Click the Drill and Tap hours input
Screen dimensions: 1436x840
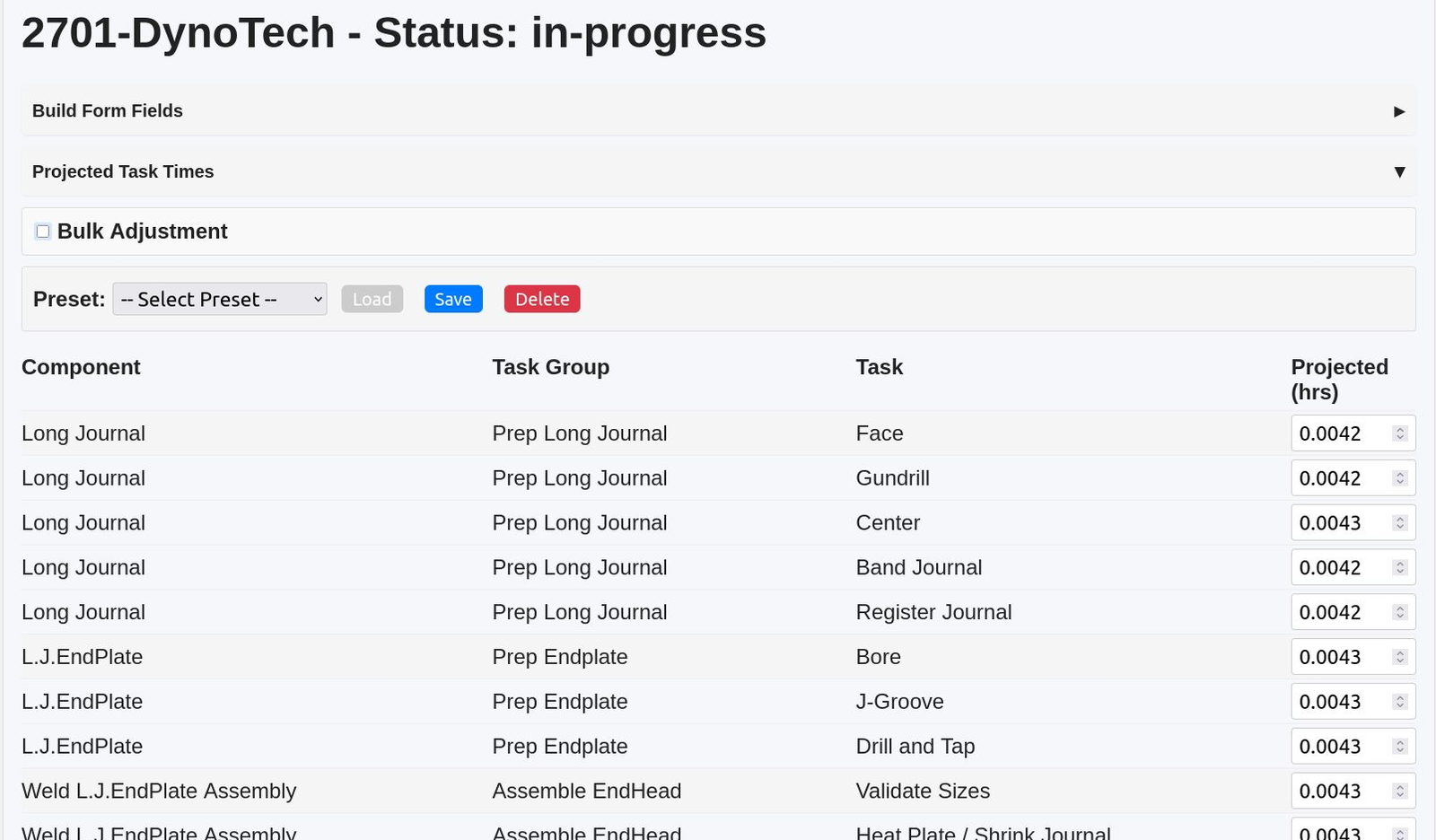tap(1337, 746)
